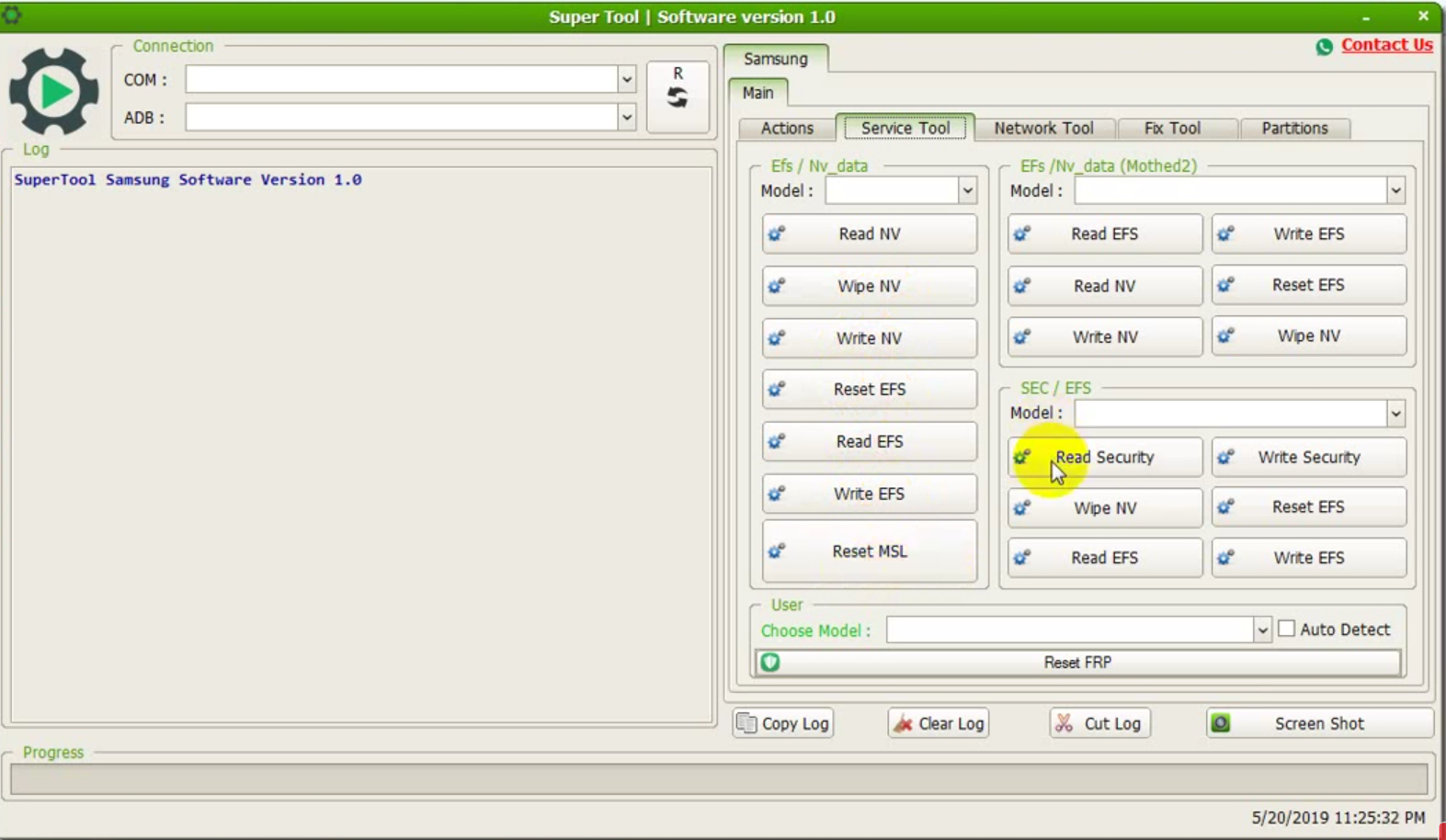Click Reset EFS in SEC / EFS group
The height and width of the screenshot is (840, 1446).
tap(1309, 507)
